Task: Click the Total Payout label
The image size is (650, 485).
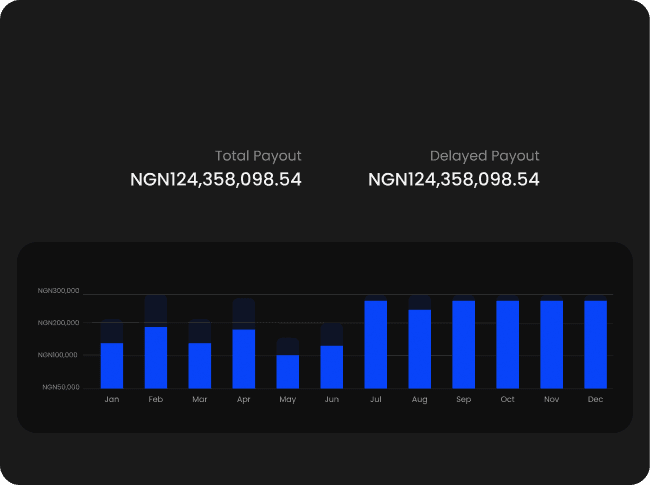Action: coord(258,156)
